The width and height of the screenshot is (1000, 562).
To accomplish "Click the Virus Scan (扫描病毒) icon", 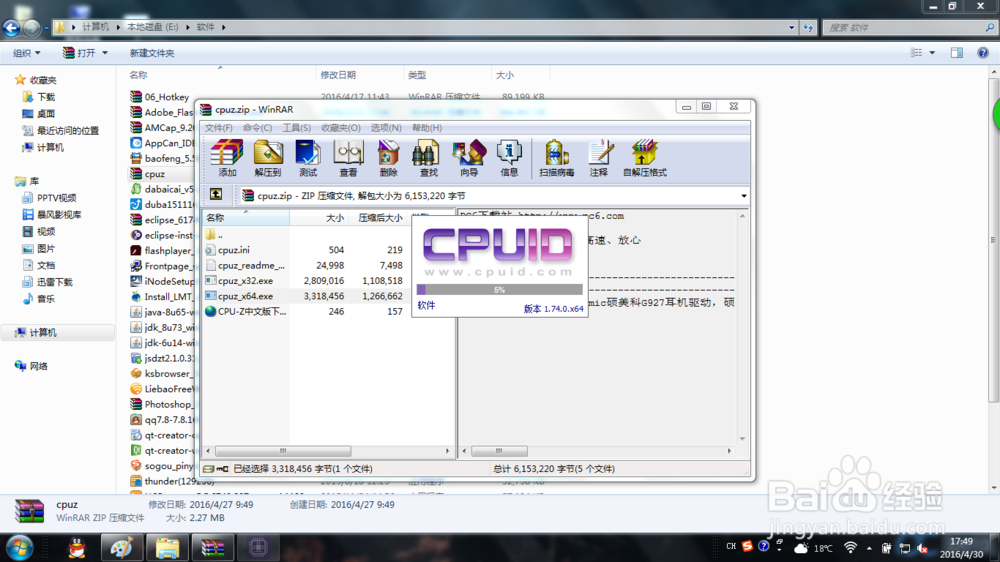I will coord(557,158).
